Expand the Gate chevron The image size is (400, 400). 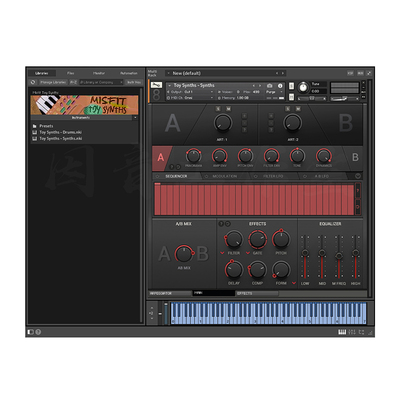[248, 253]
